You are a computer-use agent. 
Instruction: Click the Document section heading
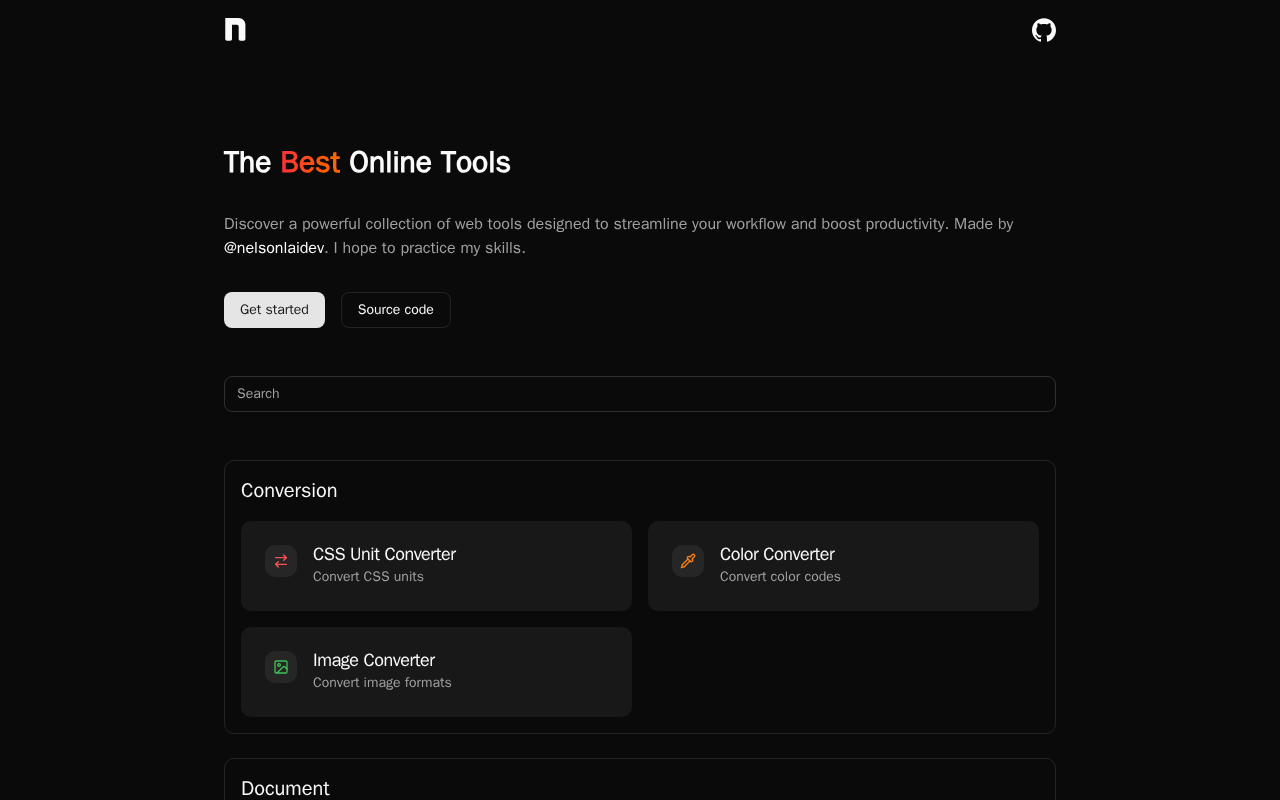pos(285,788)
